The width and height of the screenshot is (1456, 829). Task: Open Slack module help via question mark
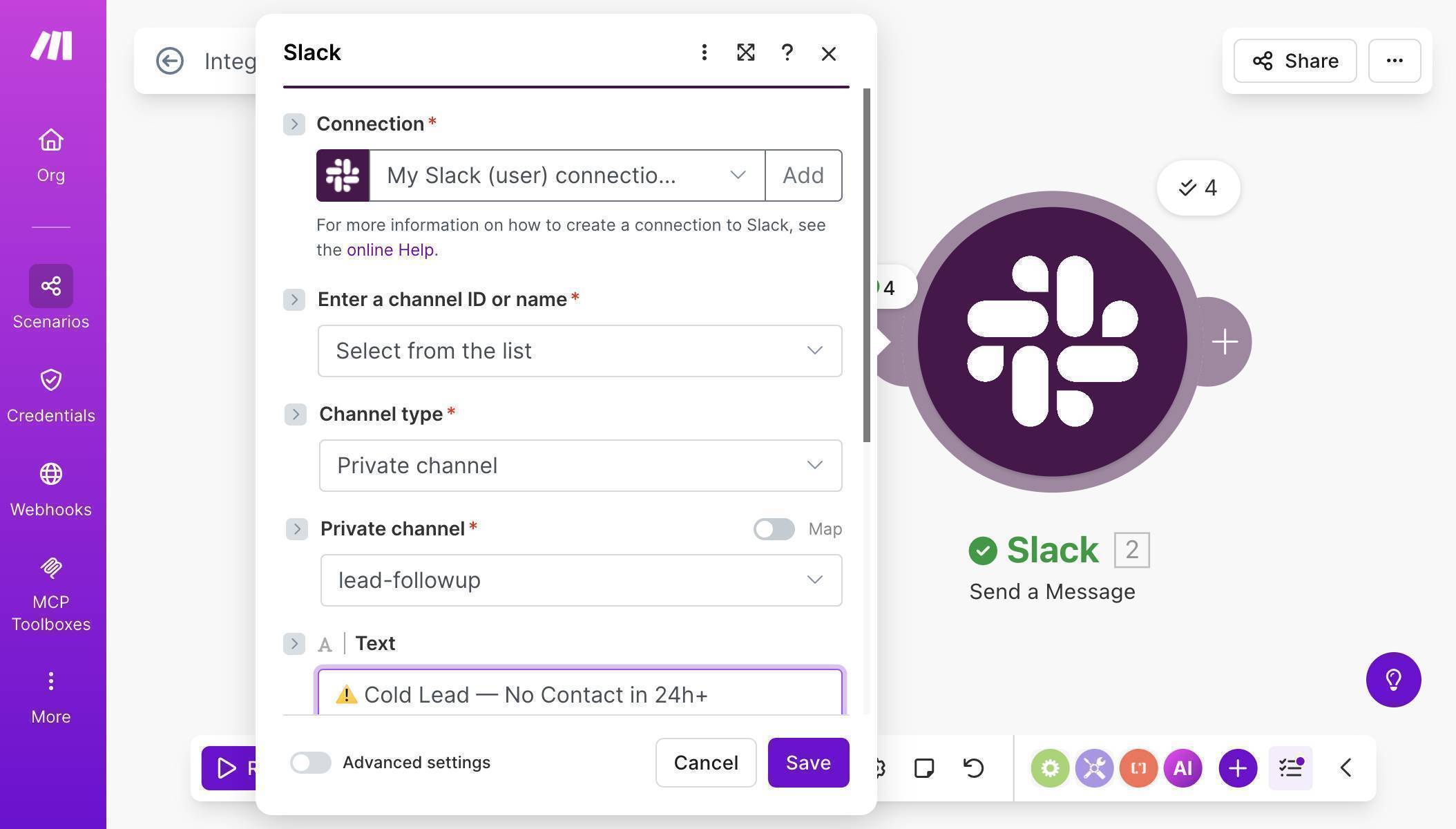pyautogui.click(x=787, y=53)
